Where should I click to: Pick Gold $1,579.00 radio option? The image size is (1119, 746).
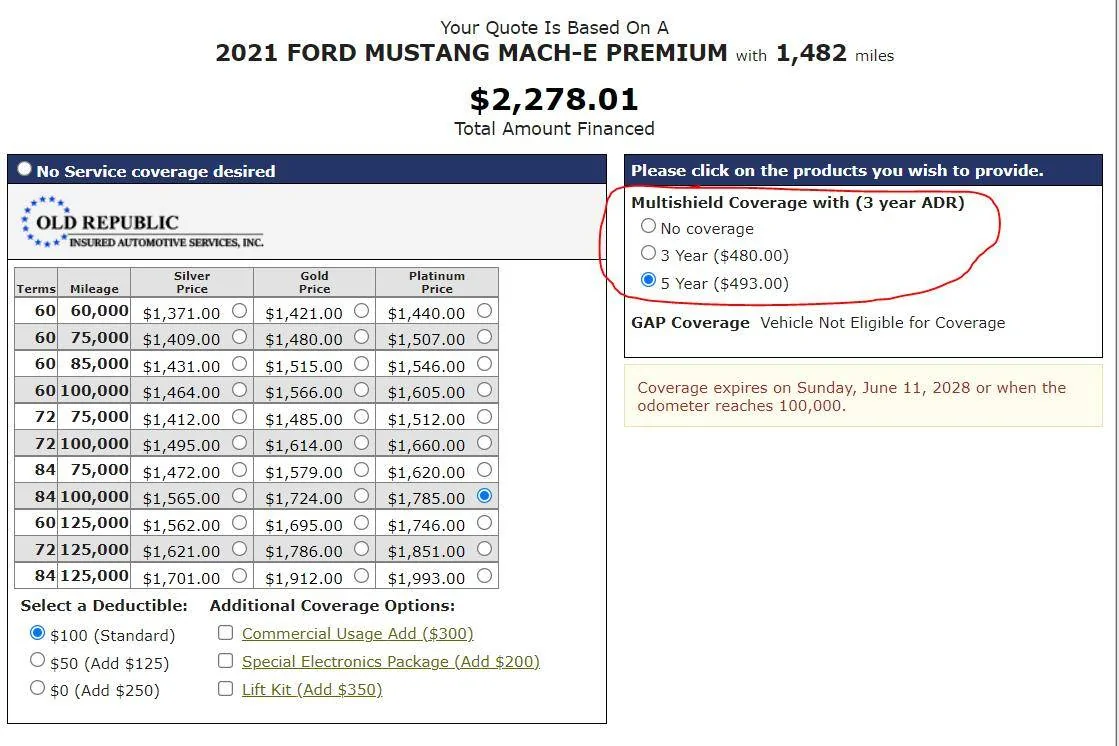[362, 469]
